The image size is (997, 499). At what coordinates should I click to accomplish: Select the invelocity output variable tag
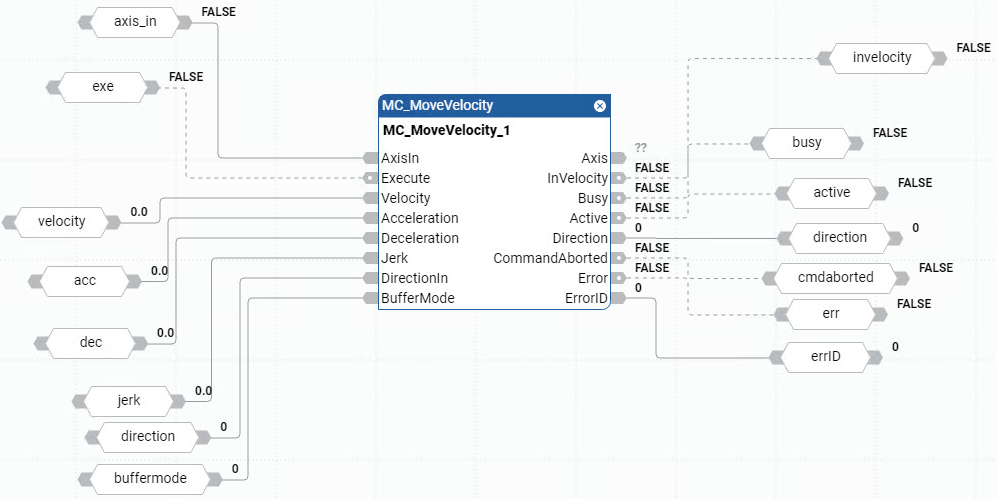882,58
